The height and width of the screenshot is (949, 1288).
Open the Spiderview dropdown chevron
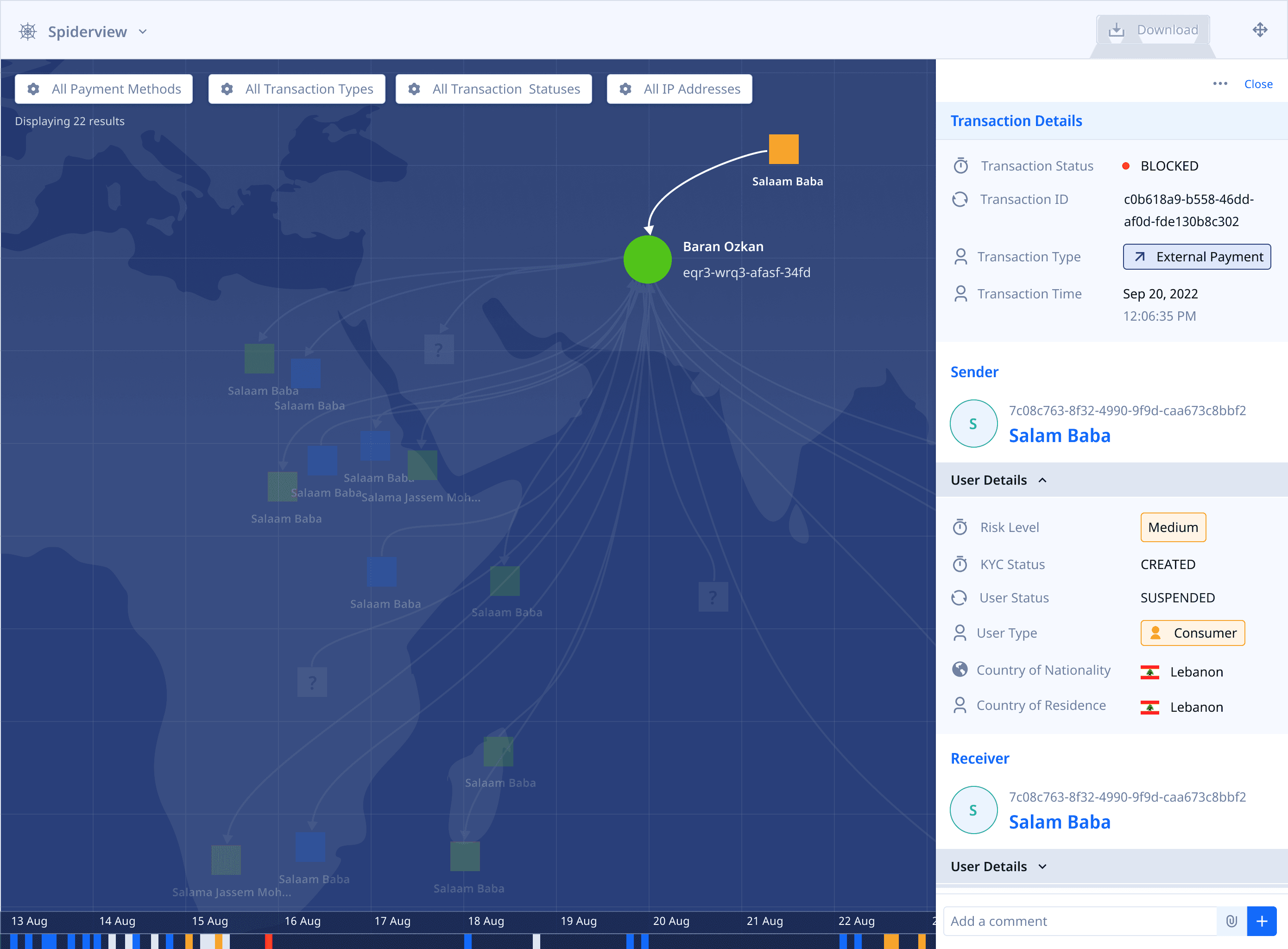[143, 32]
